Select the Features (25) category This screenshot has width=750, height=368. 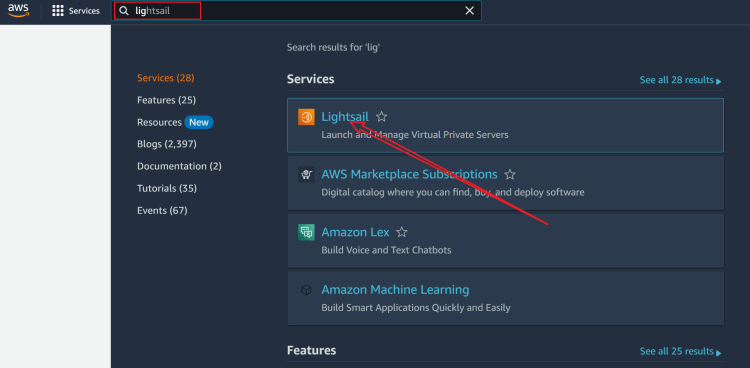pos(166,100)
